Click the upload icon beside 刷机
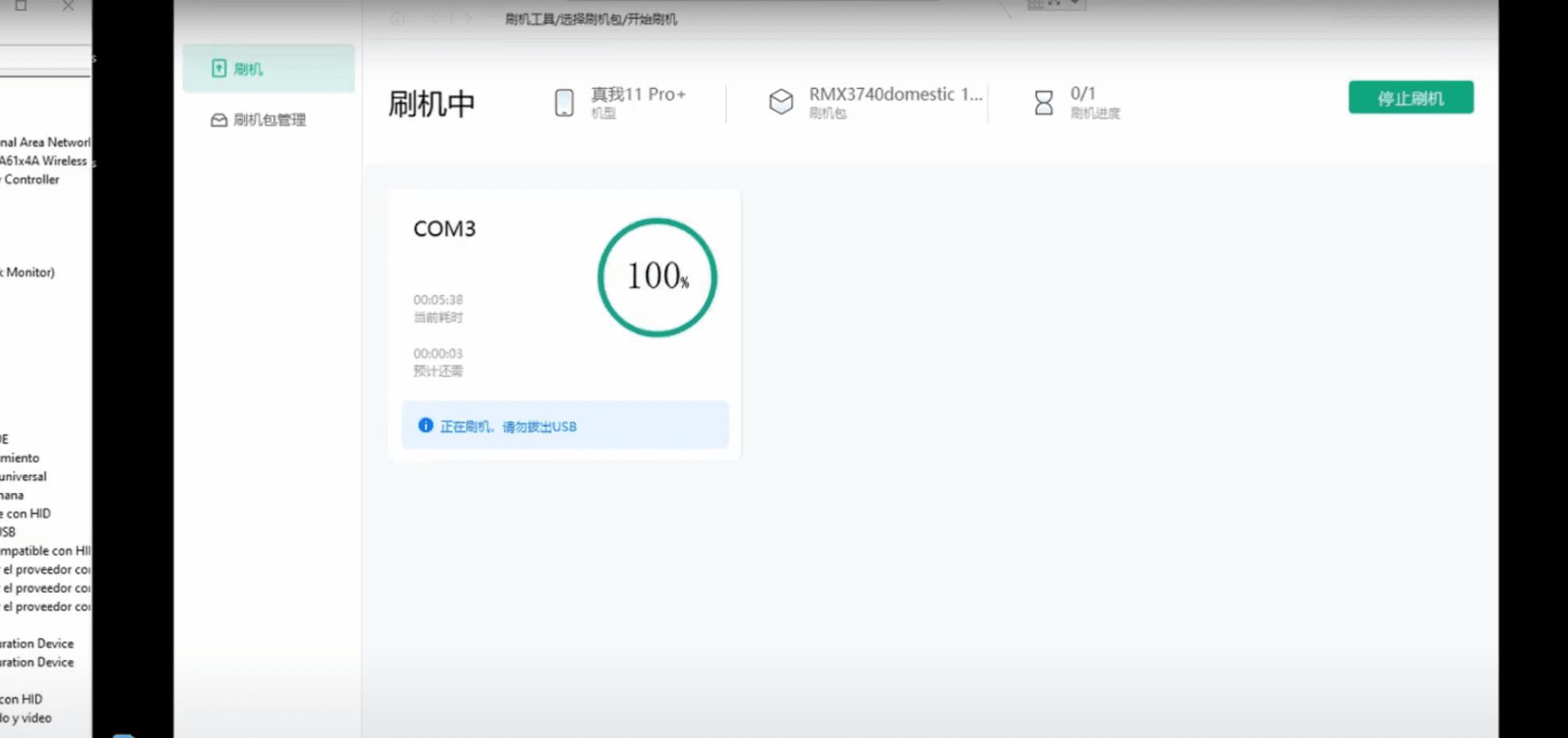Screen dimensions: 1568x738 (219, 69)
